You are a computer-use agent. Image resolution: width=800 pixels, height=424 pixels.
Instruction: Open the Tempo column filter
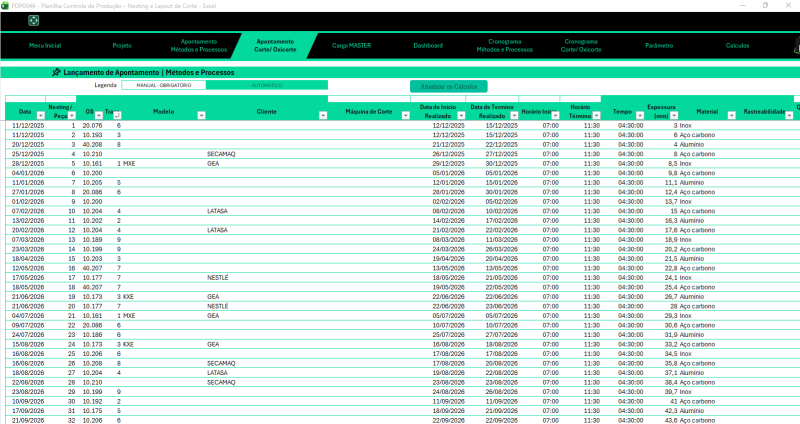[639, 116]
